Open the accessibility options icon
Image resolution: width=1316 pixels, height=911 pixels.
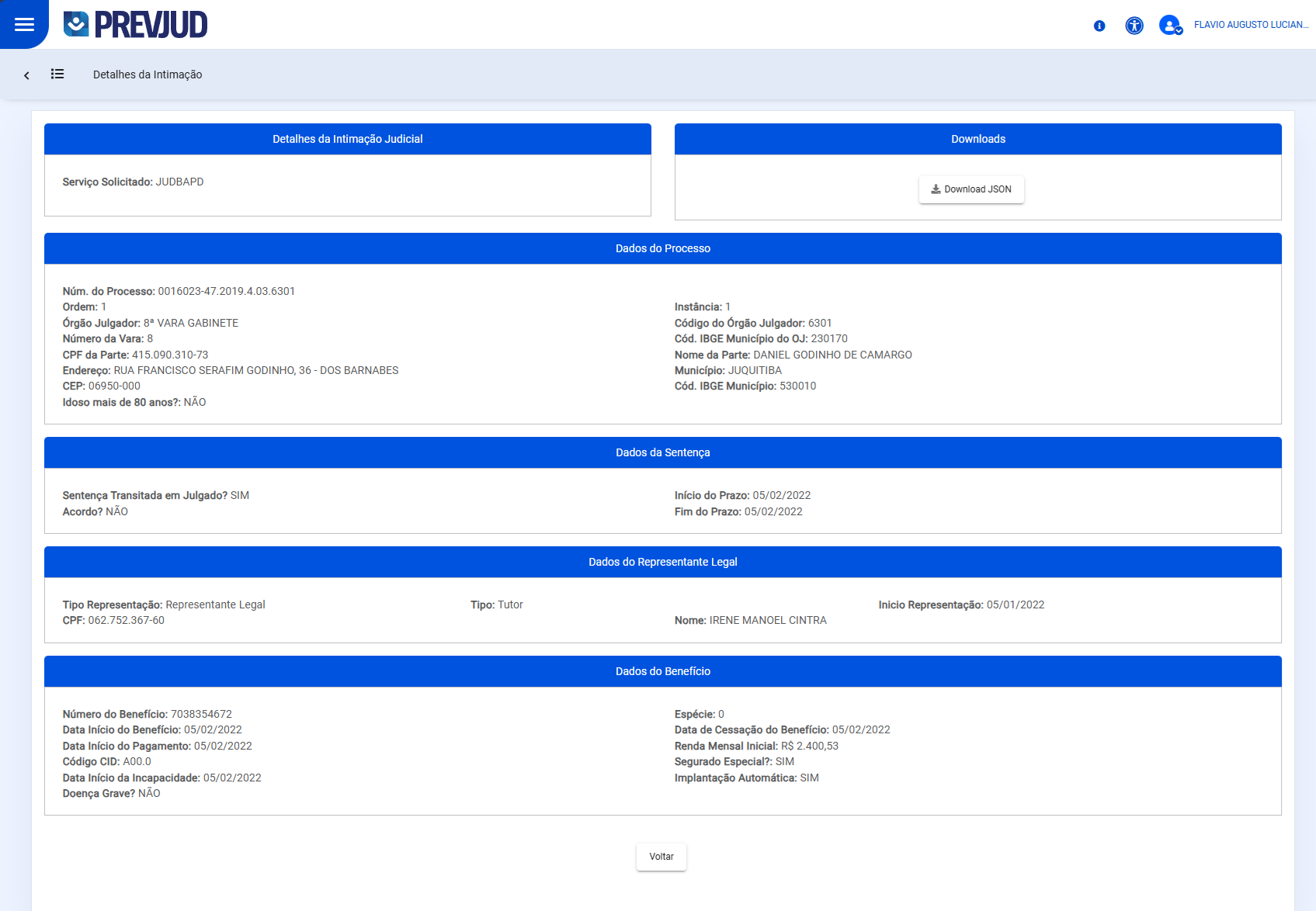click(1134, 26)
